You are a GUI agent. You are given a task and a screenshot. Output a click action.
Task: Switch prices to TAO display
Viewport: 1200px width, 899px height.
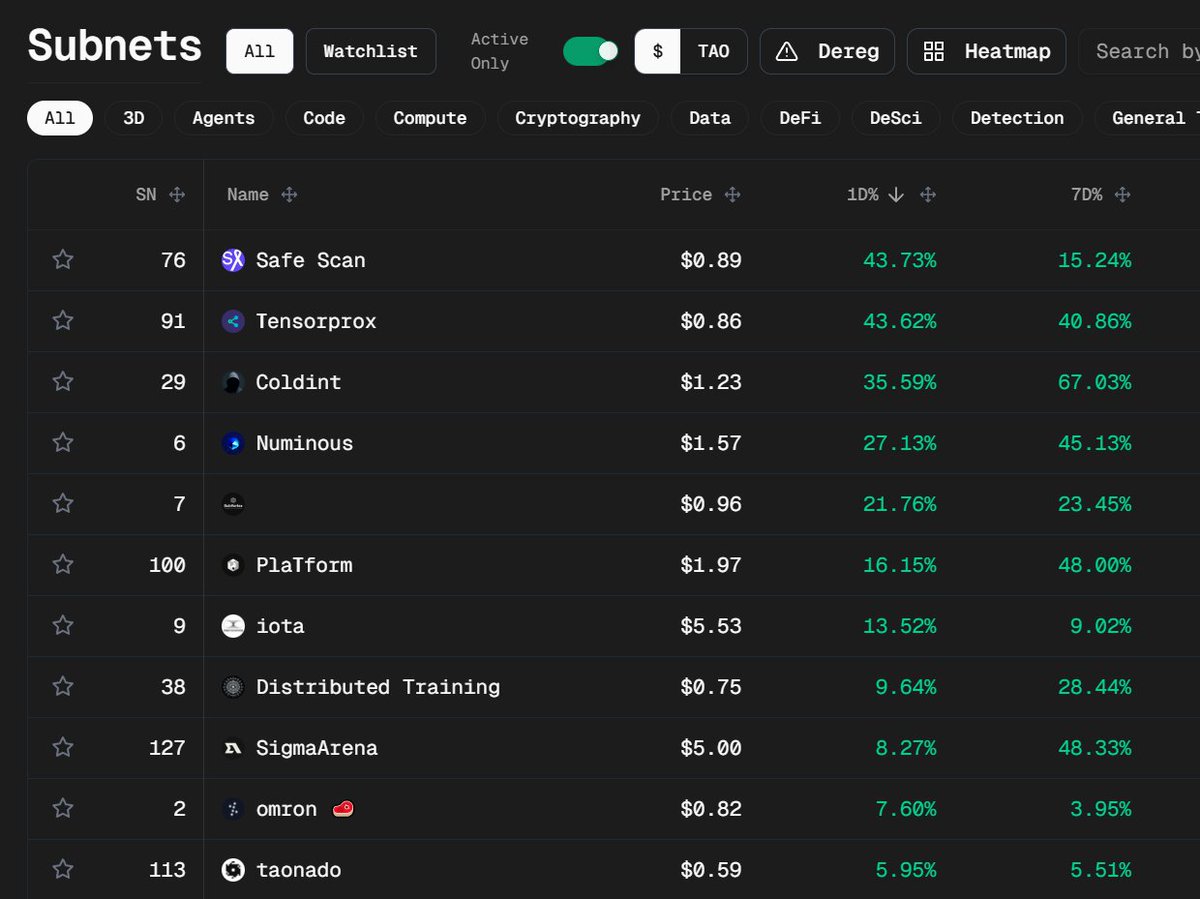[714, 51]
